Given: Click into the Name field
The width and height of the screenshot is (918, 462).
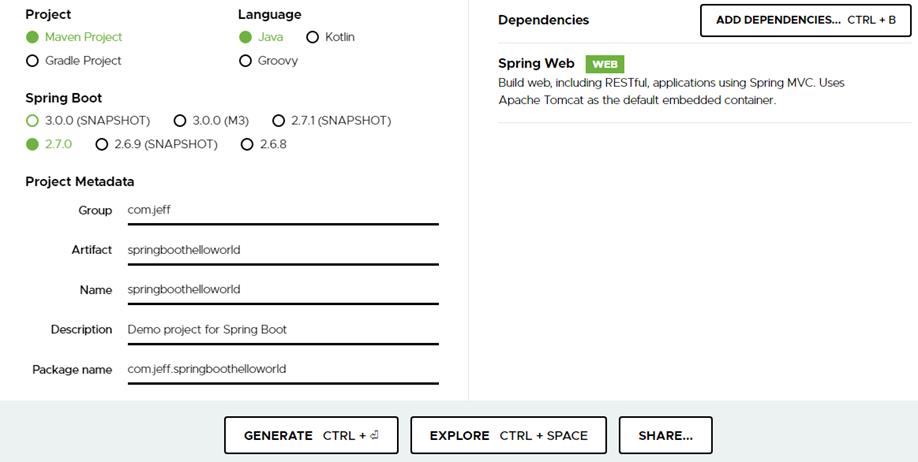Looking at the screenshot, I should [x=282, y=290].
